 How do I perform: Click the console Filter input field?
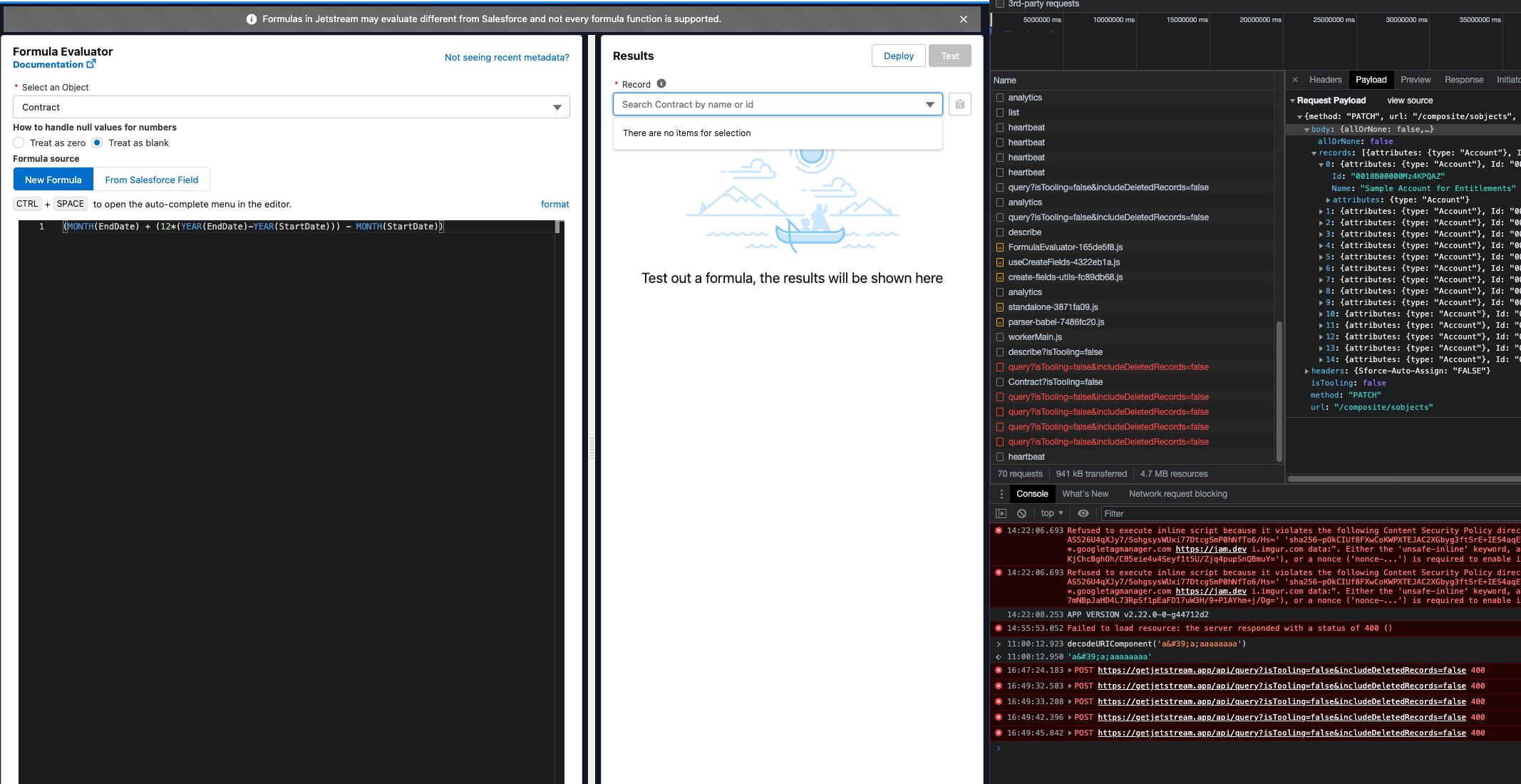pos(1212,513)
